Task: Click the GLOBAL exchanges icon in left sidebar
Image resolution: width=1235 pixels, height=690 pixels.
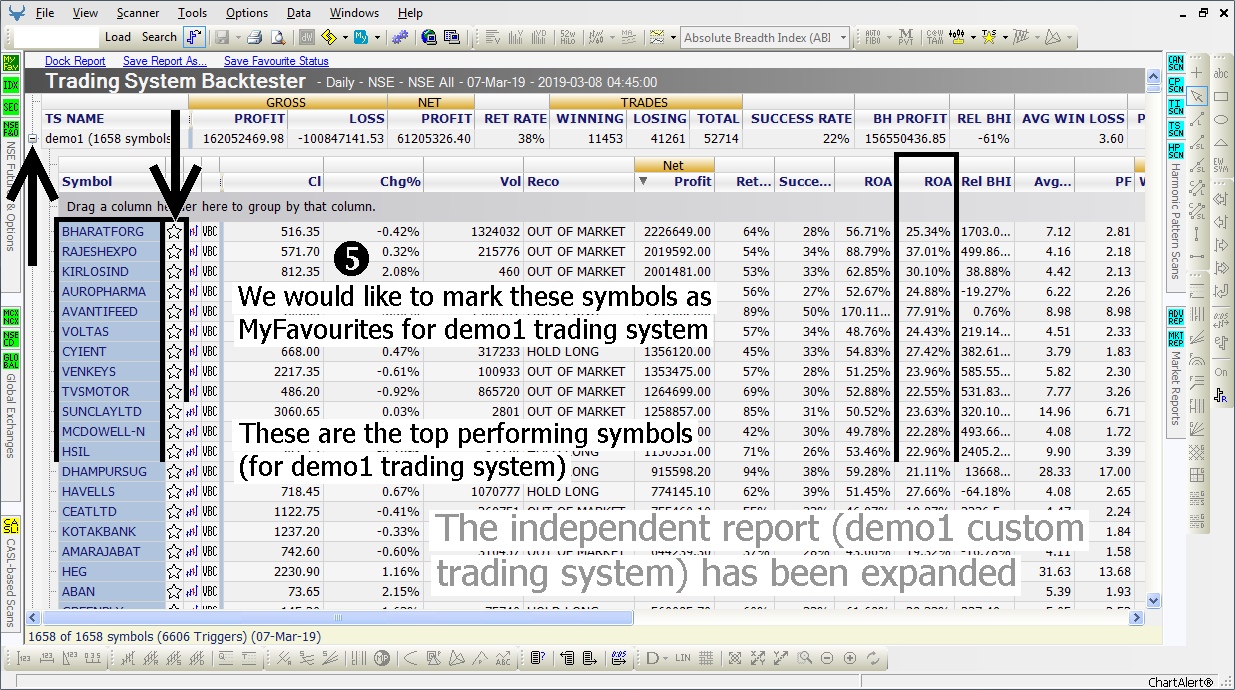Action: [11, 362]
